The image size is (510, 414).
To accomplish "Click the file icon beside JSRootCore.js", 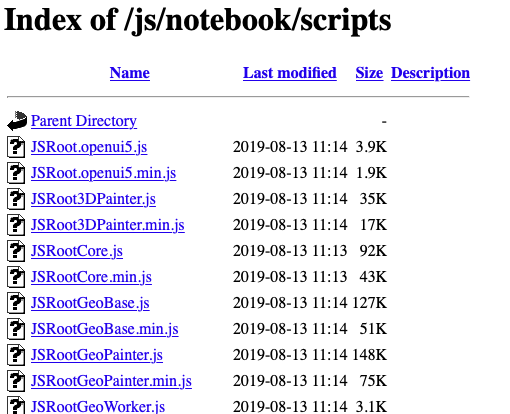I will click(16, 251).
